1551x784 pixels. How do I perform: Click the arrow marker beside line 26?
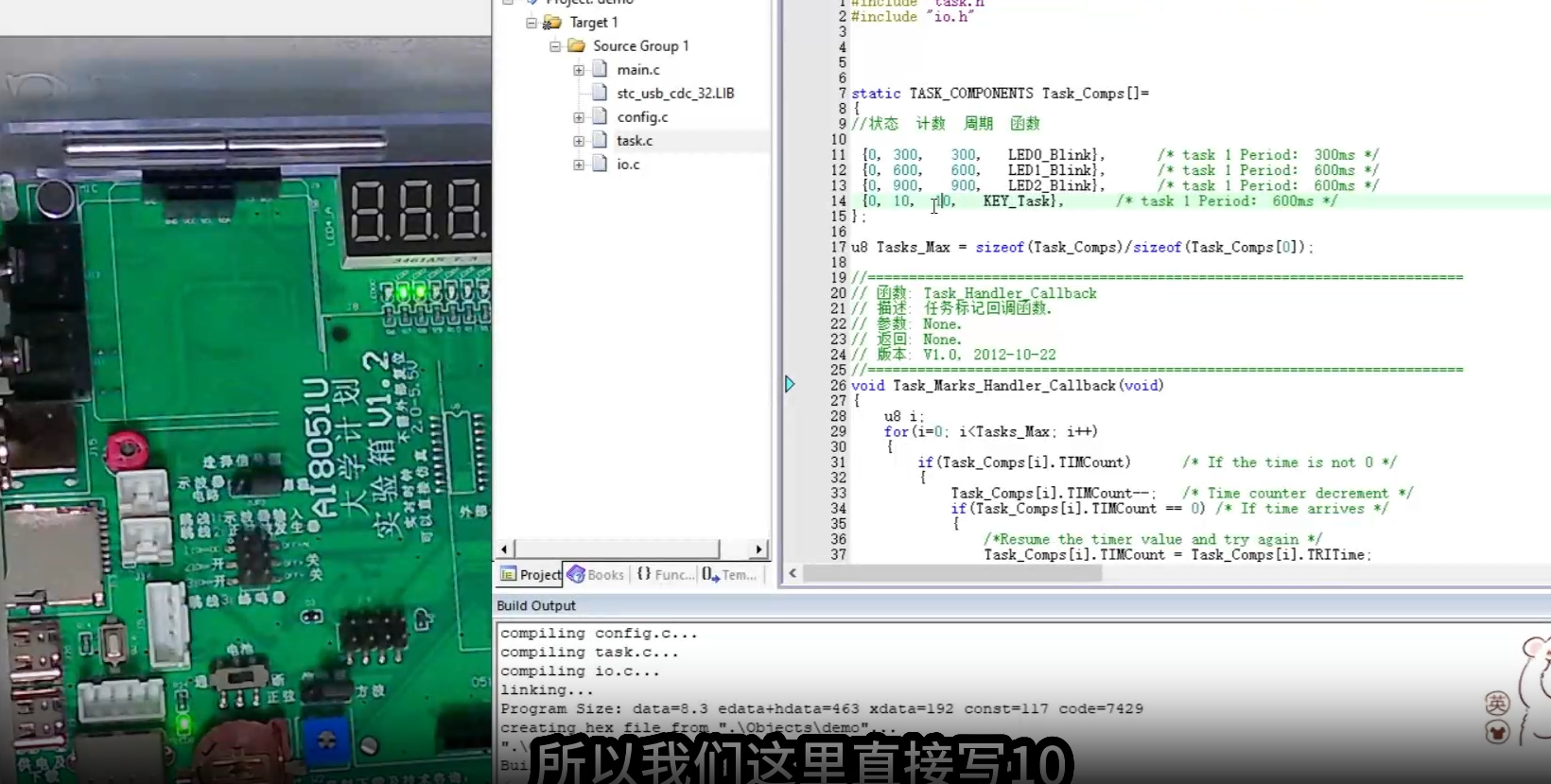tap(790, 384)
